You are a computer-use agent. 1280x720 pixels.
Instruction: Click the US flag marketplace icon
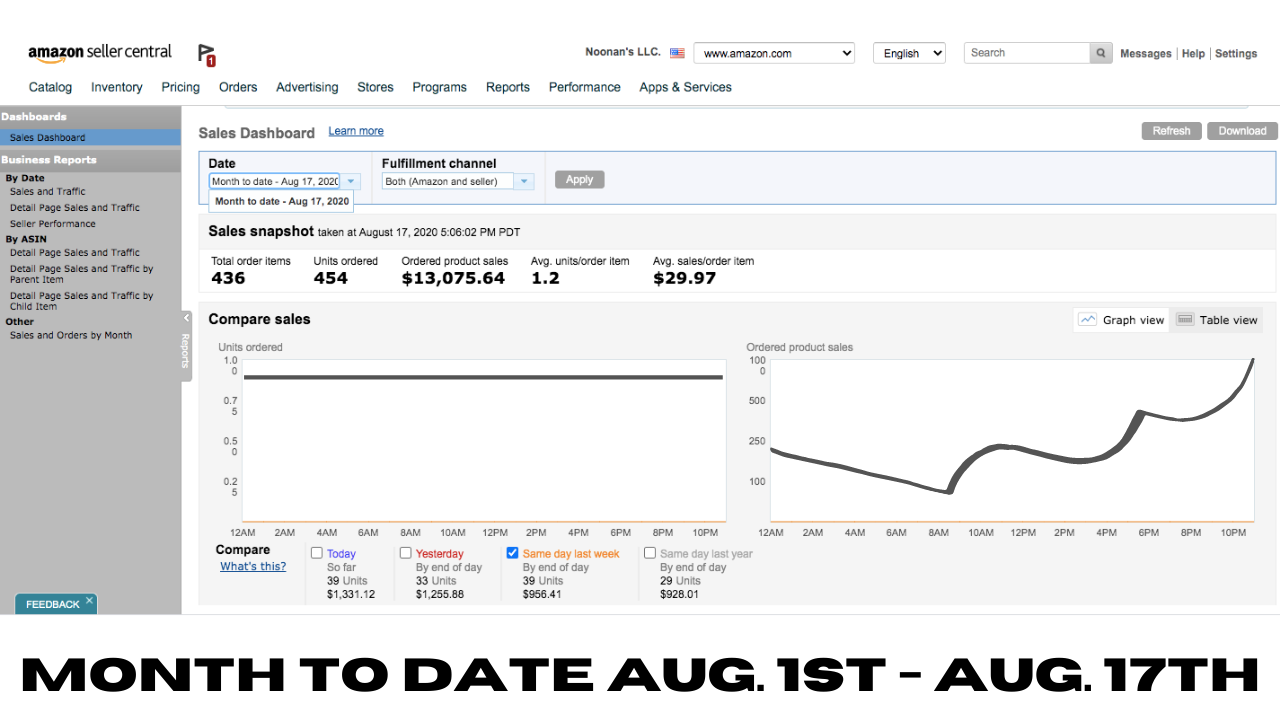(x=677, y=53)
